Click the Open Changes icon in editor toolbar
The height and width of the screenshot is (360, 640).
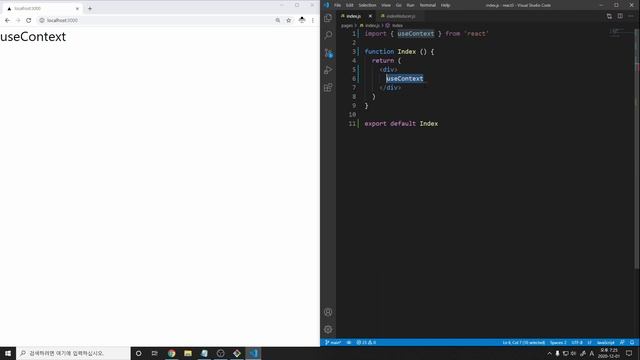coord(609,16)
